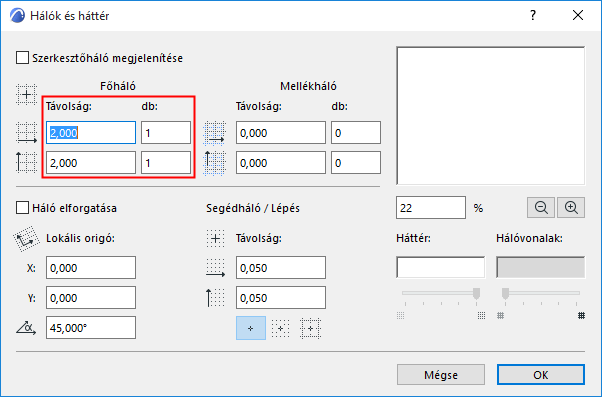Screen dimensions: 602x397
Task: Click the Hálóvonalak intensity slider handle
Action: (505, 294)
